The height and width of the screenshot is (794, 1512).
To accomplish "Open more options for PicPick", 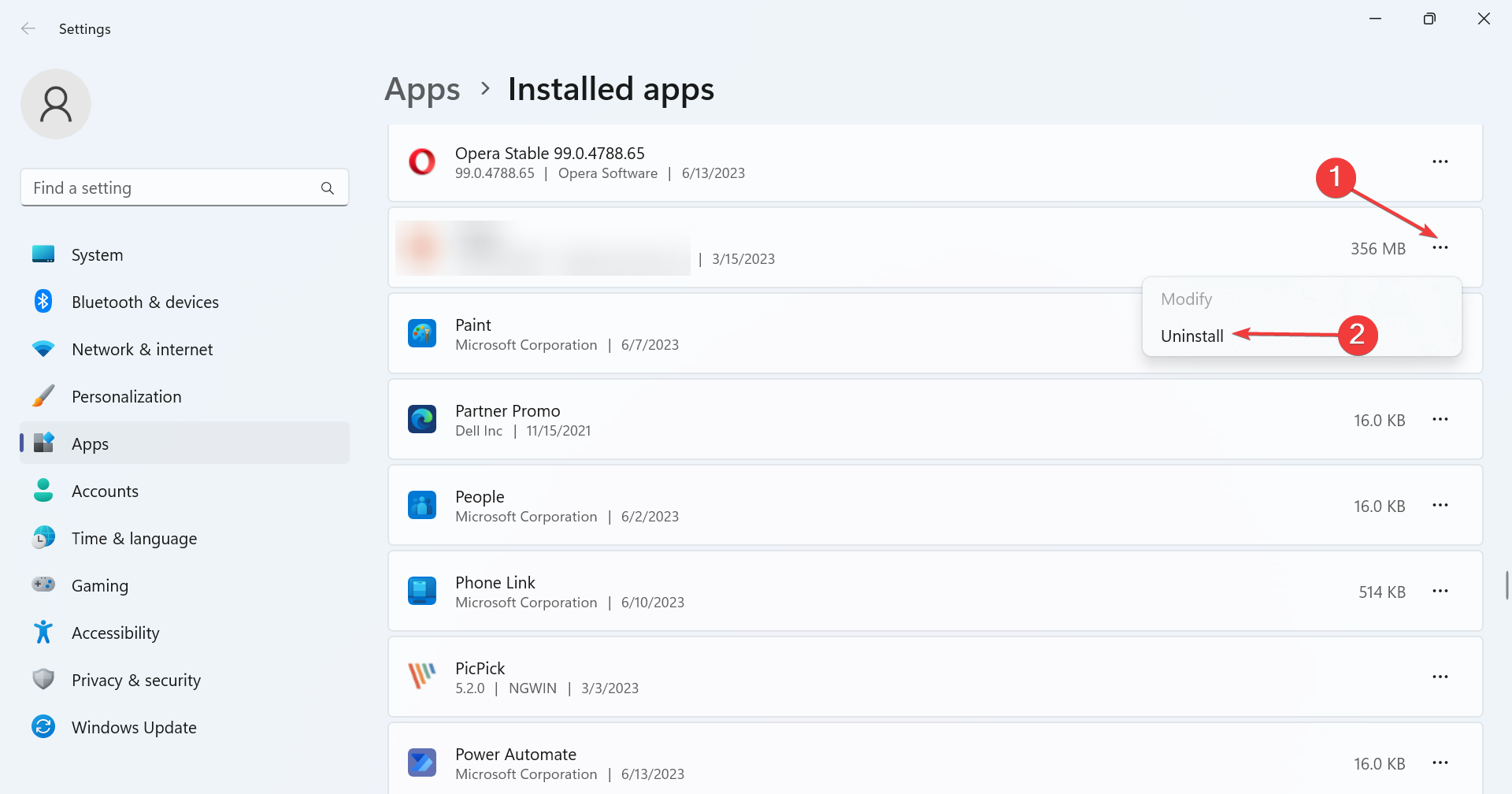I will coord(1440,677).
